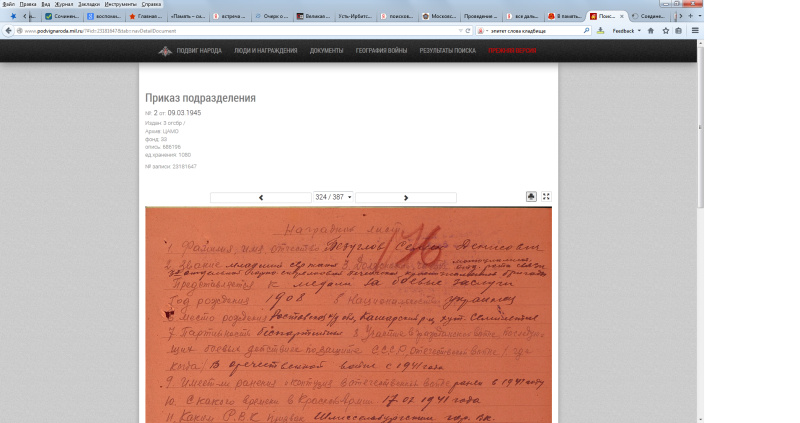Viewport: 800px width, 423px height.
Task: Switch to the Главная tab
Action: tap(145, 16)
